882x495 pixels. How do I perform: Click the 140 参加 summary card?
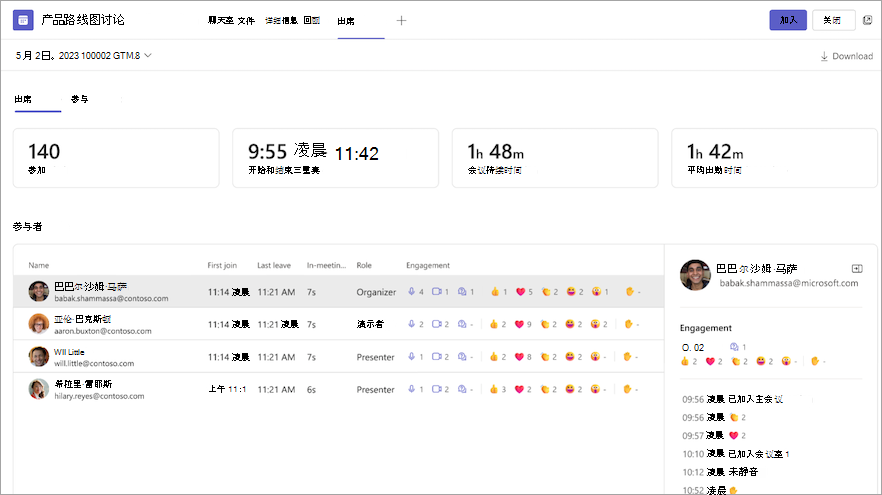pyautogui.click(x=116, y=158)
